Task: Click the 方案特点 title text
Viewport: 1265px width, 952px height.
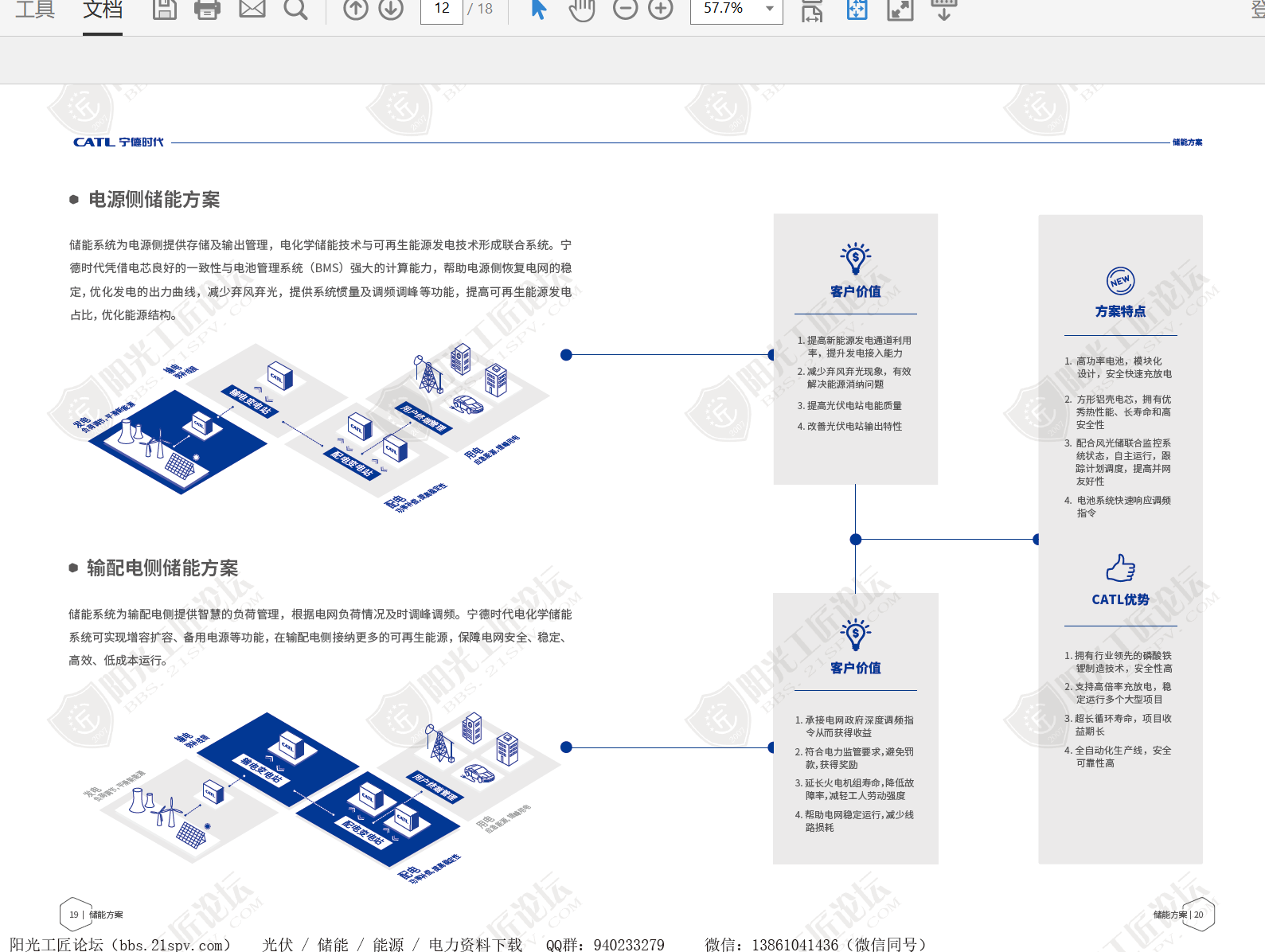Action: pos(1121,311)
